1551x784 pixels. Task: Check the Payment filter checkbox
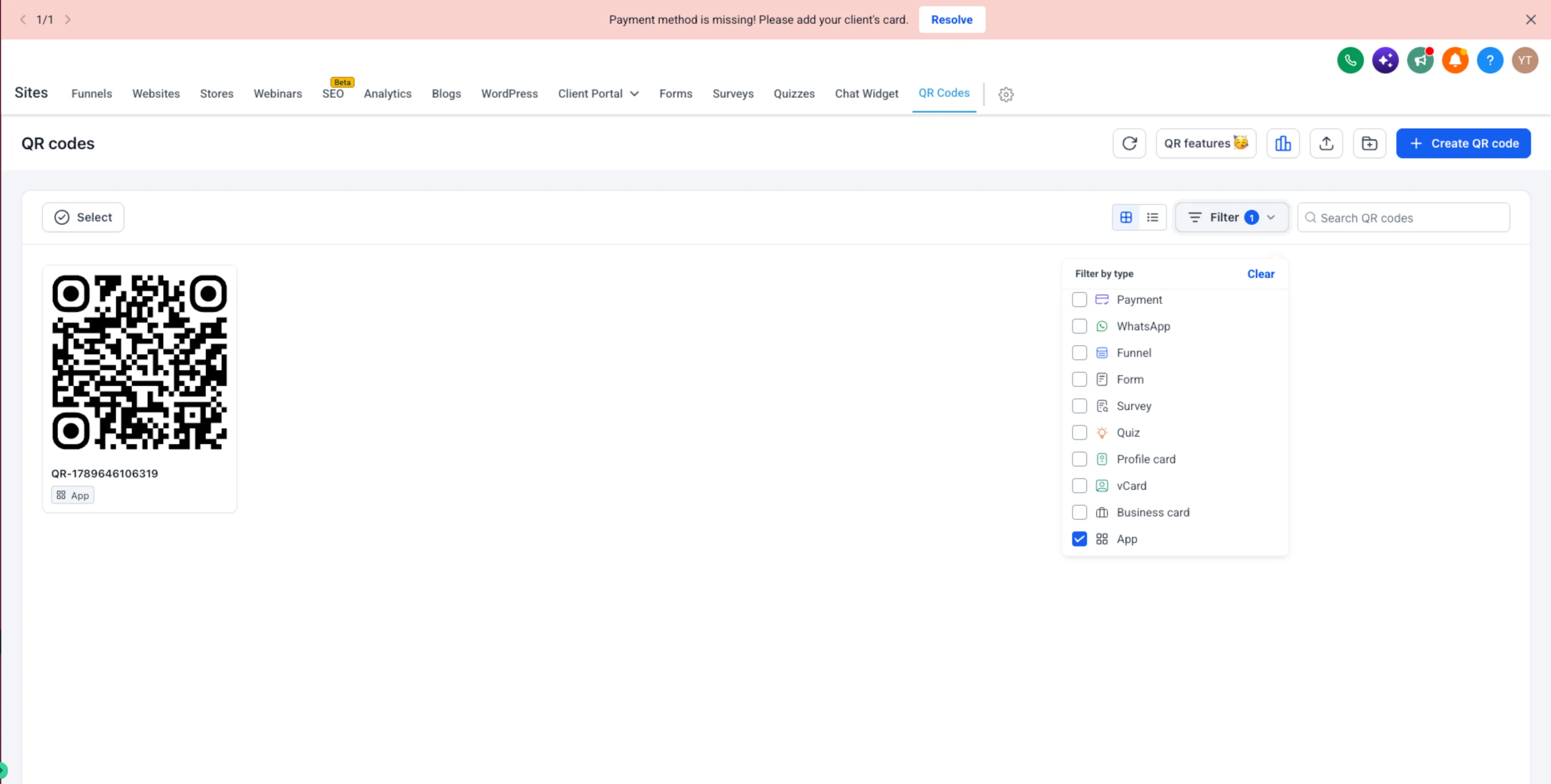pyautogui.click(x=1079, y=300)
